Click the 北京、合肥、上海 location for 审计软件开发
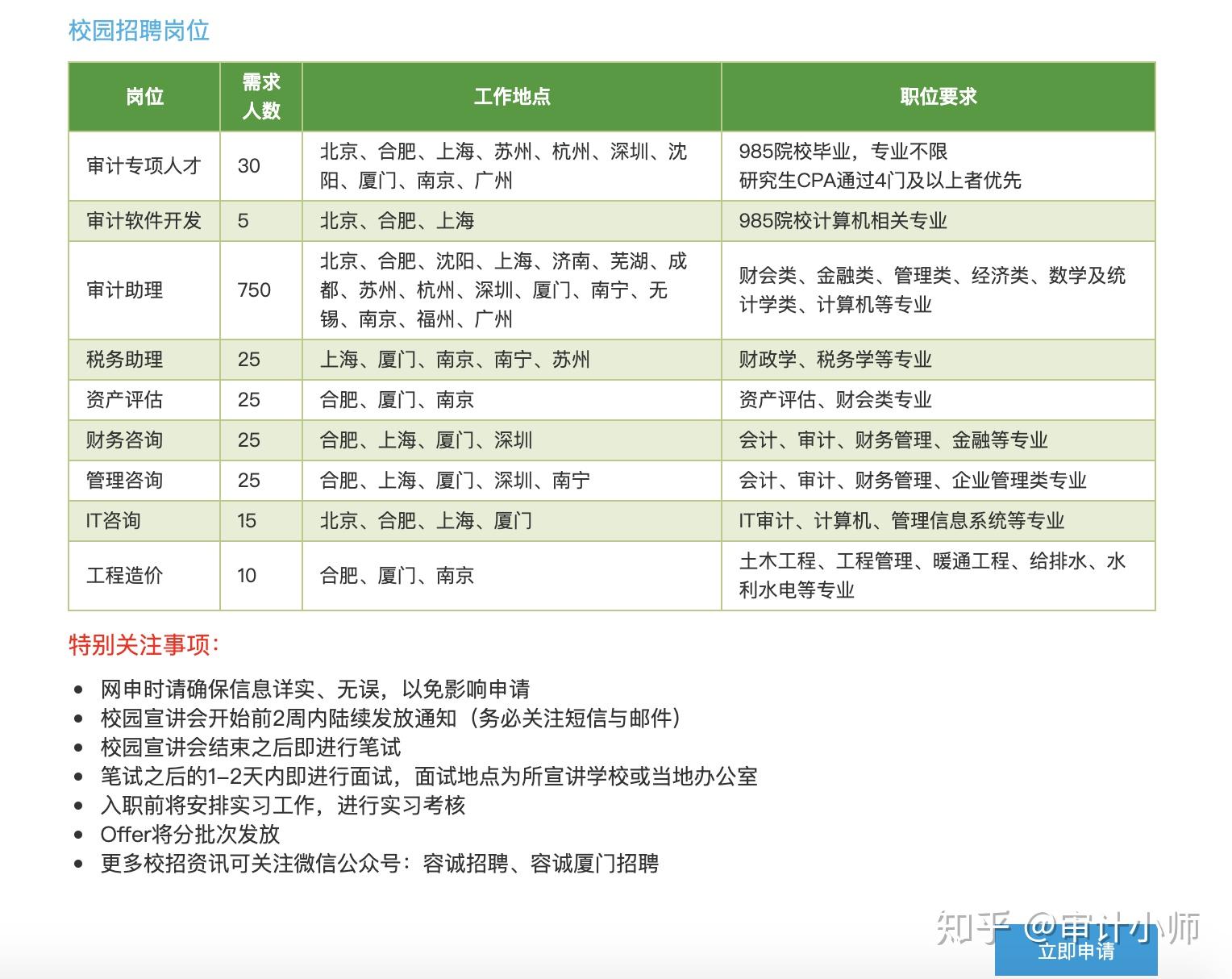 [x=512, y=221]
